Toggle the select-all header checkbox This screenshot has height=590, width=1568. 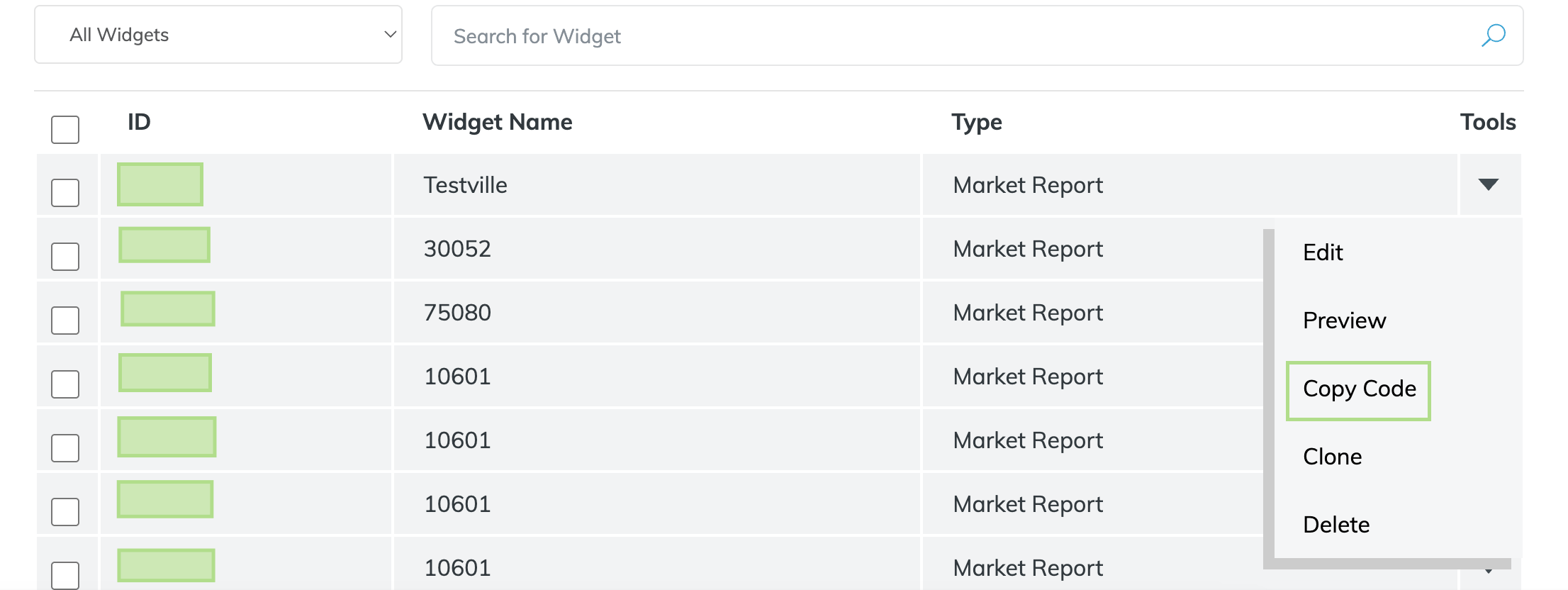point(65,130)
